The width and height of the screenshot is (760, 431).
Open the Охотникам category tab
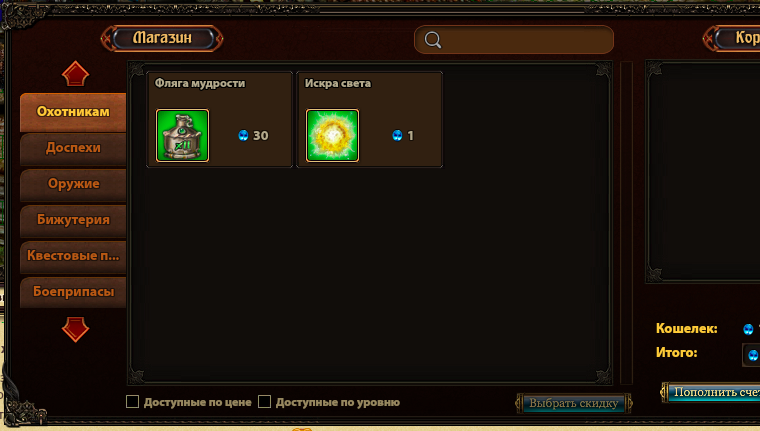pyautogui.click(x=73, y=112)
